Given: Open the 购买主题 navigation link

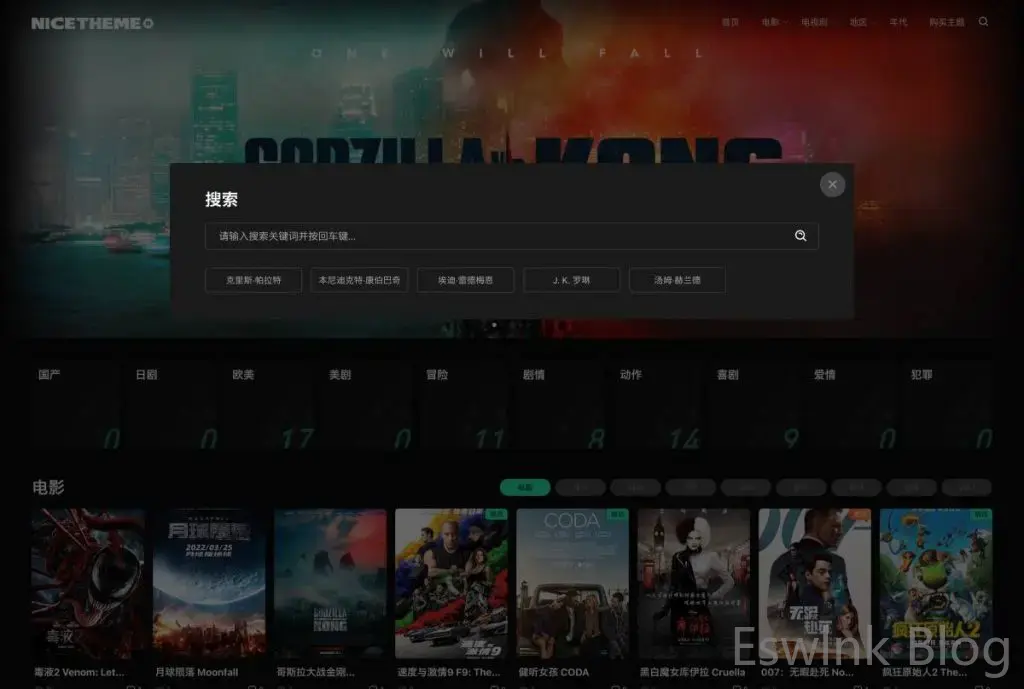Looking at the screenshot, I should pos(946,22).
